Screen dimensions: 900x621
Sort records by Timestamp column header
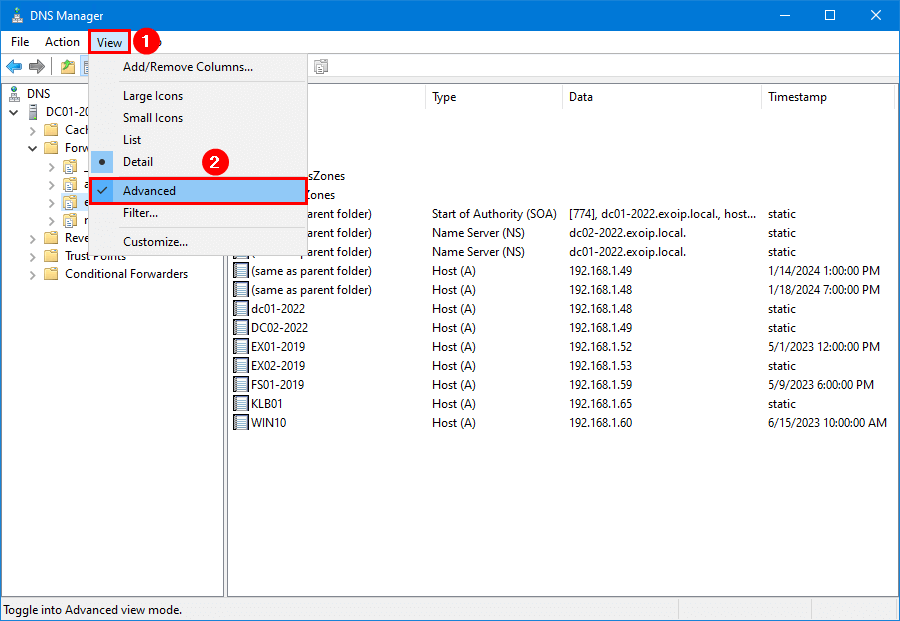(x=797, y=97)
